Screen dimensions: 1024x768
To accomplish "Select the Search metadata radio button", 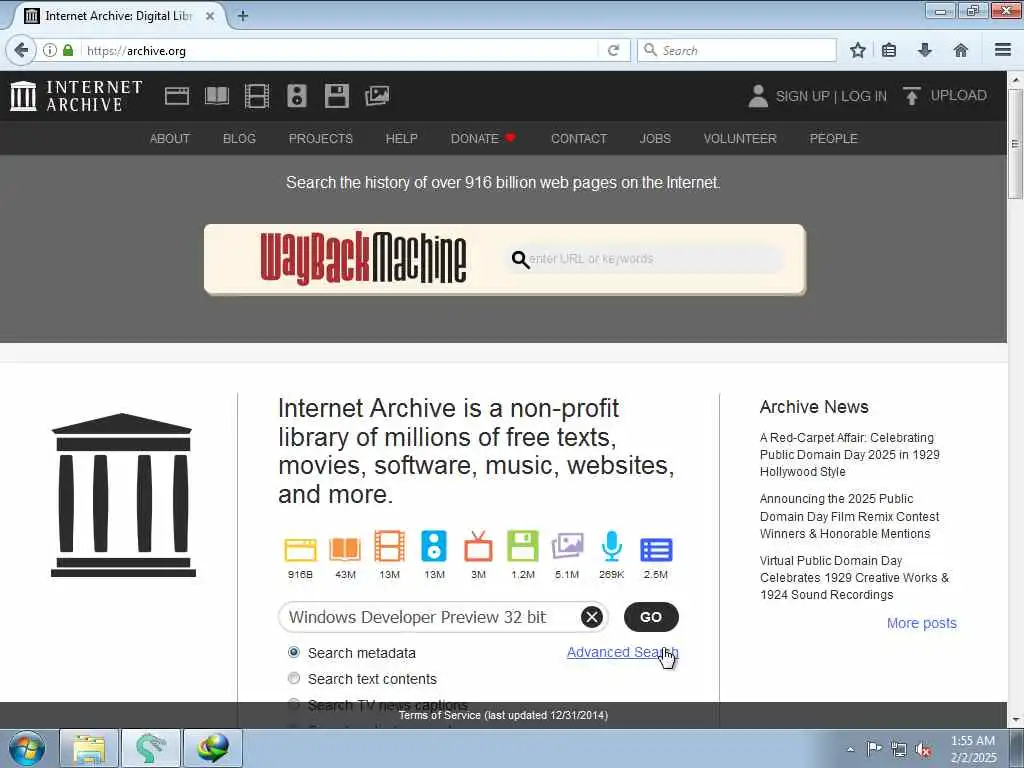I will tap(294, 652).
